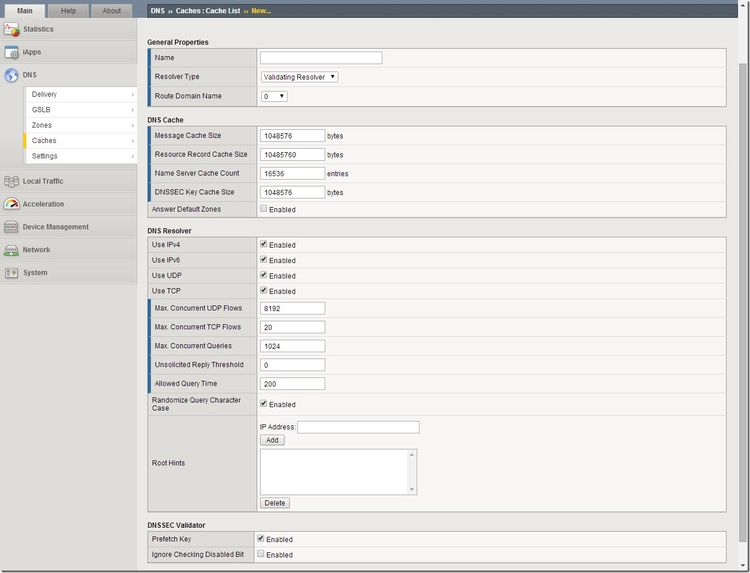Click the Device Management icon

[12, 227]
